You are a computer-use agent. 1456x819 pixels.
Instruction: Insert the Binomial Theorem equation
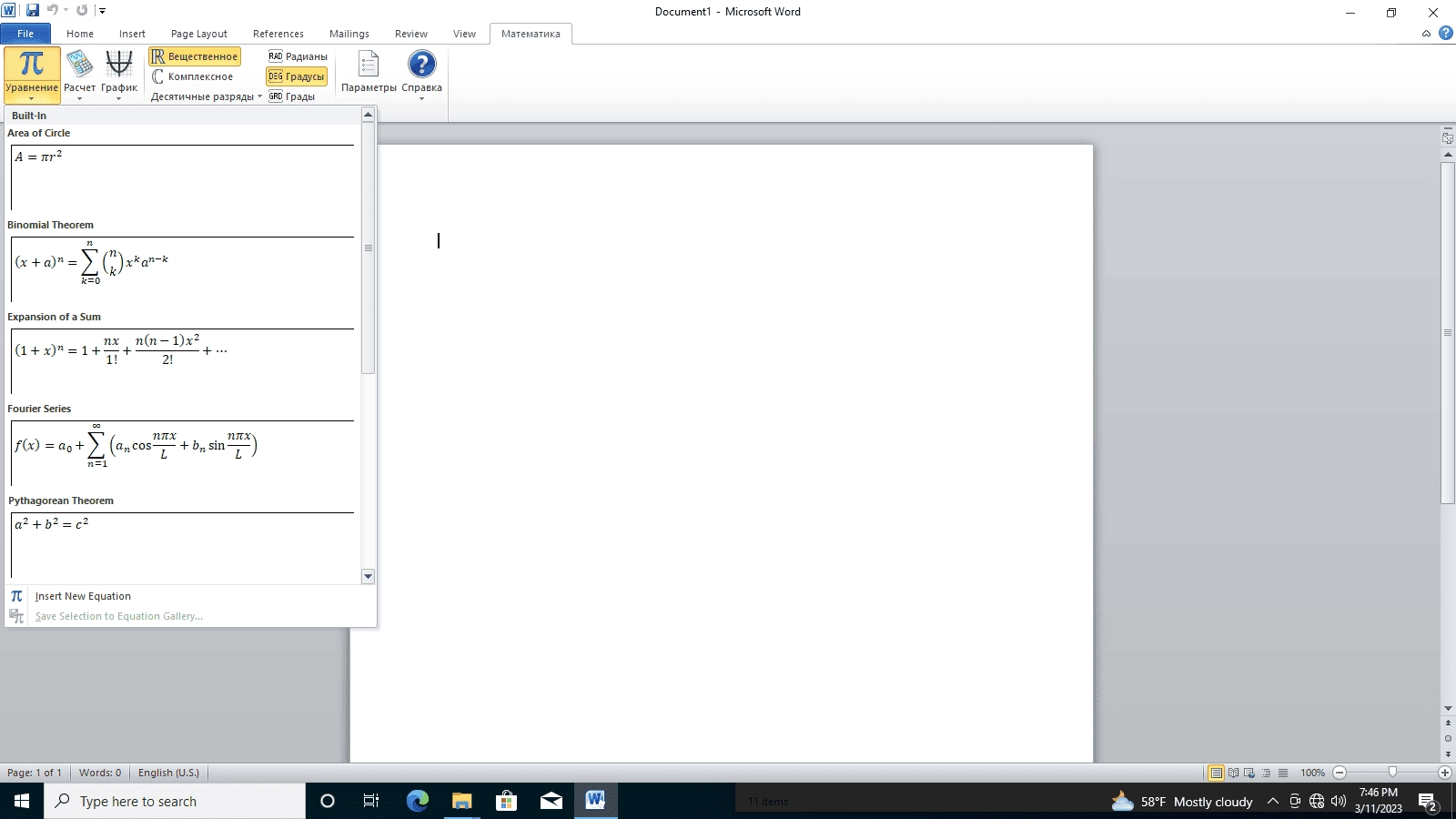click(182, 269)
